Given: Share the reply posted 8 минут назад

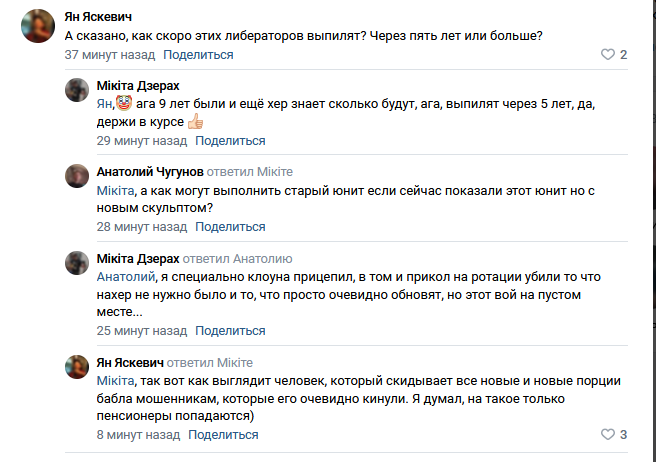Looking at the screenshot, I should pyautogui.click(x=223, y=435).
